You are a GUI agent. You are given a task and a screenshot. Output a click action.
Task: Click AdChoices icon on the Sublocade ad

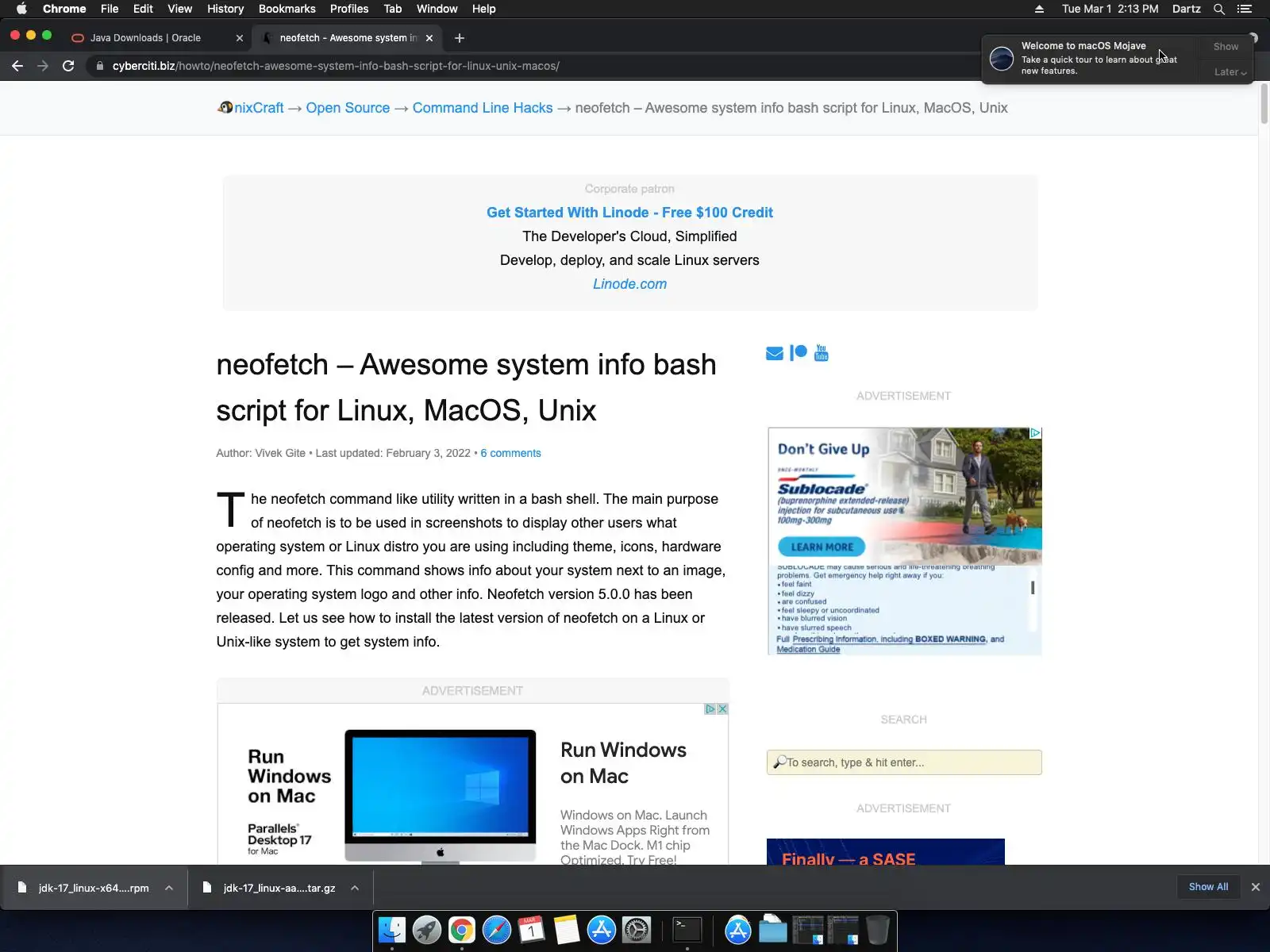(x=1035, y=433)
